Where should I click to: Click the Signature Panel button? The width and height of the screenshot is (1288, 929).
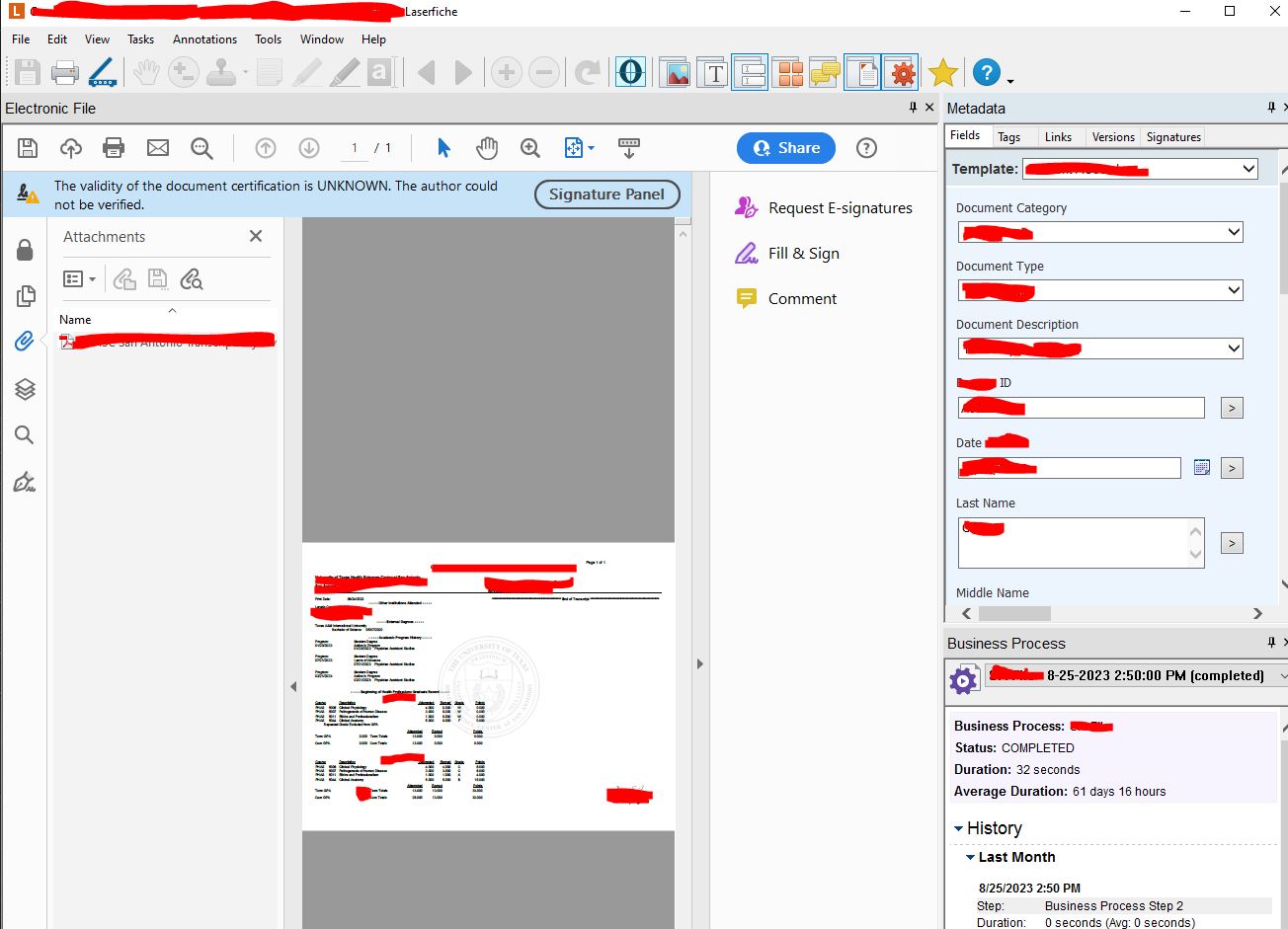pyautogui.click(x=606, y=194)
